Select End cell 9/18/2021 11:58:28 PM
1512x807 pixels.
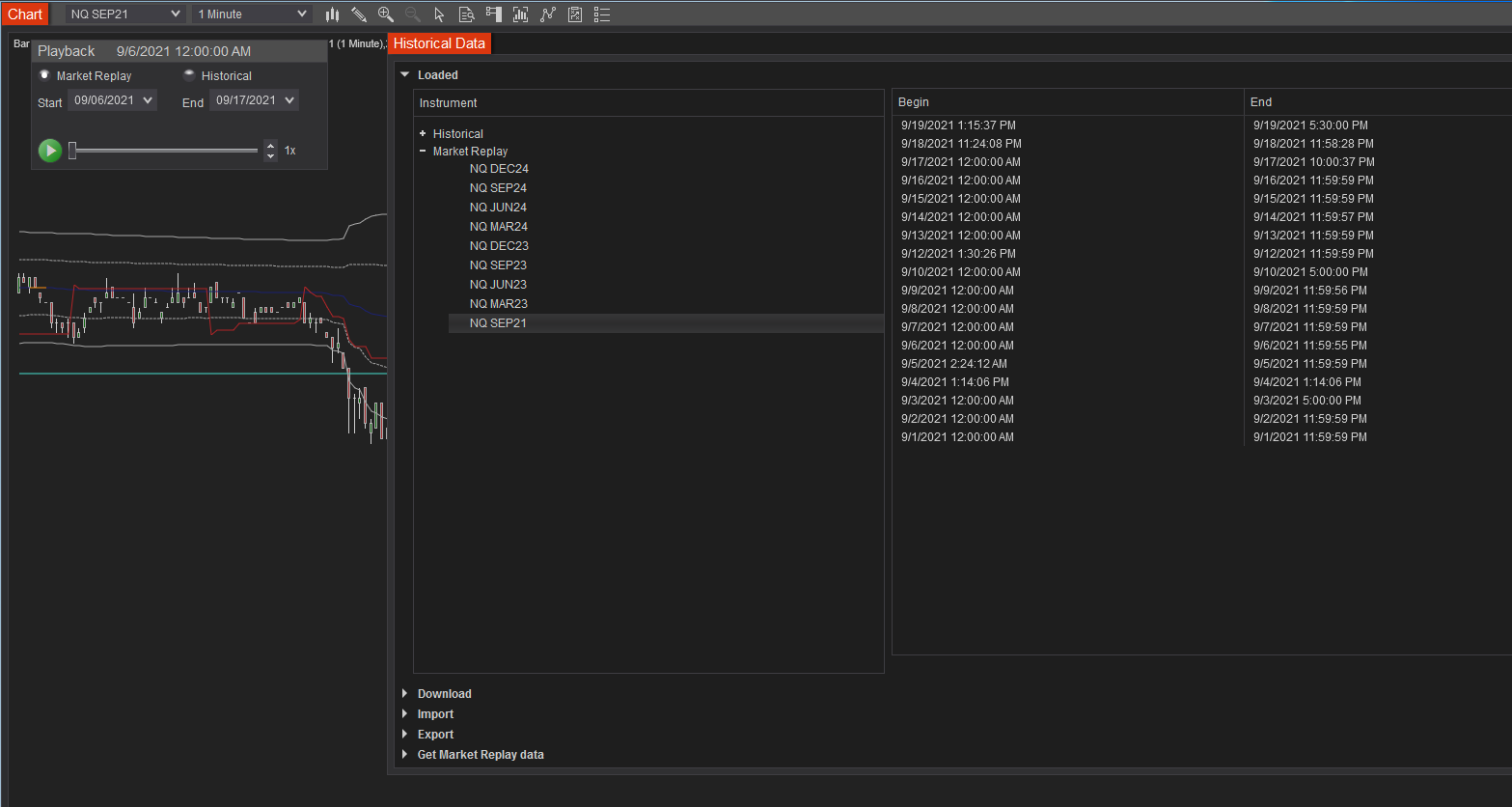pyautogui.click(x=1313, y=144)
